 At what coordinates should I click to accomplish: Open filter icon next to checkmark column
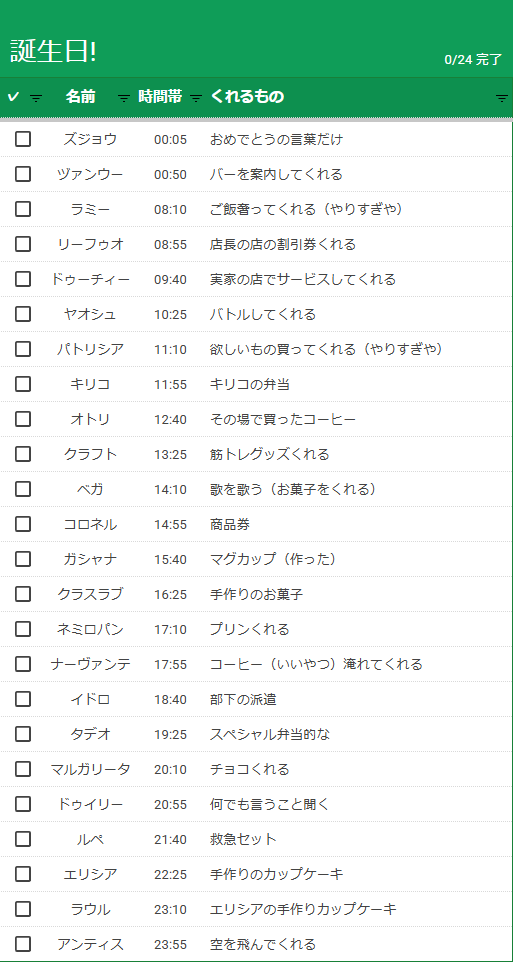coord(36,98)
